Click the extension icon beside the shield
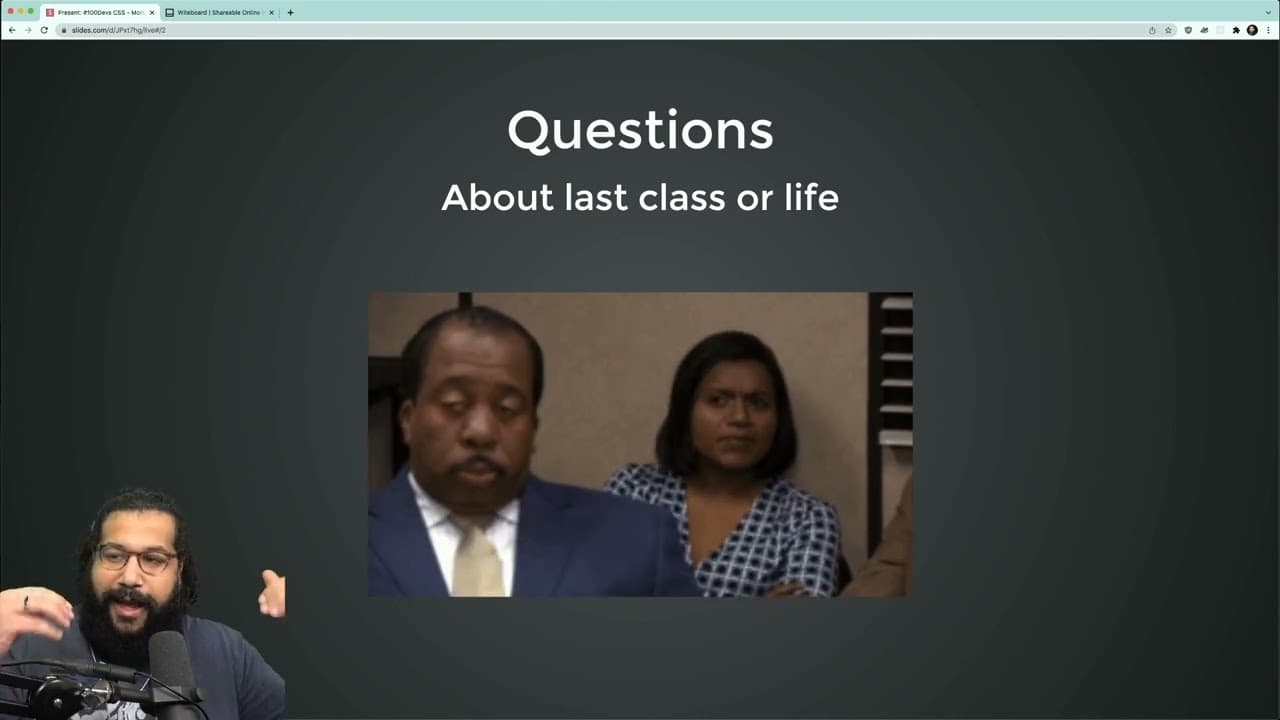 click(x=1204, y=30)
